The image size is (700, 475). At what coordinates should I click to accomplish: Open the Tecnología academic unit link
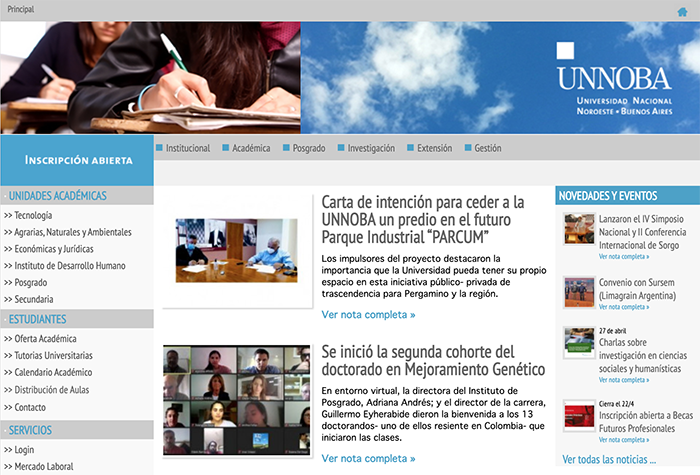[33, 215]
